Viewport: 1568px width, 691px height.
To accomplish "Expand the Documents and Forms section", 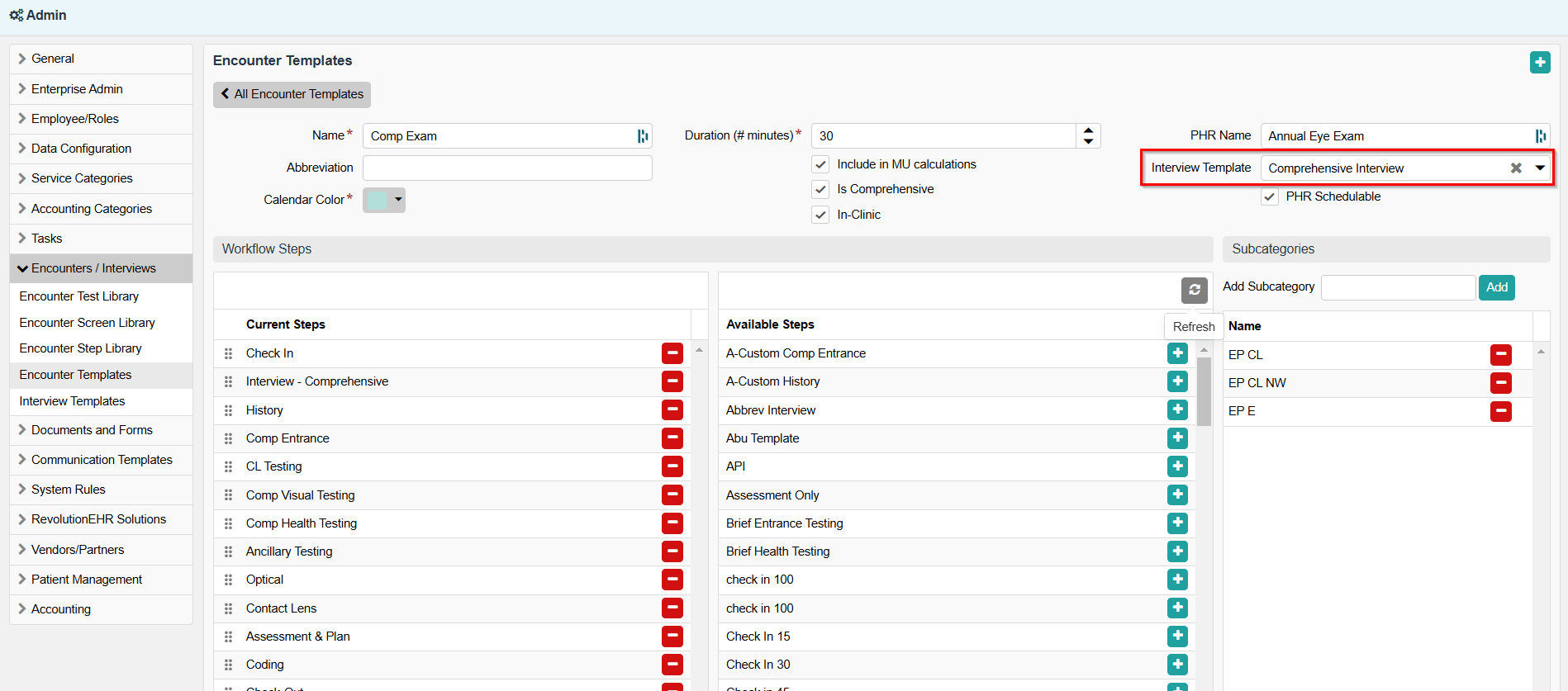I will click(92, 430).
